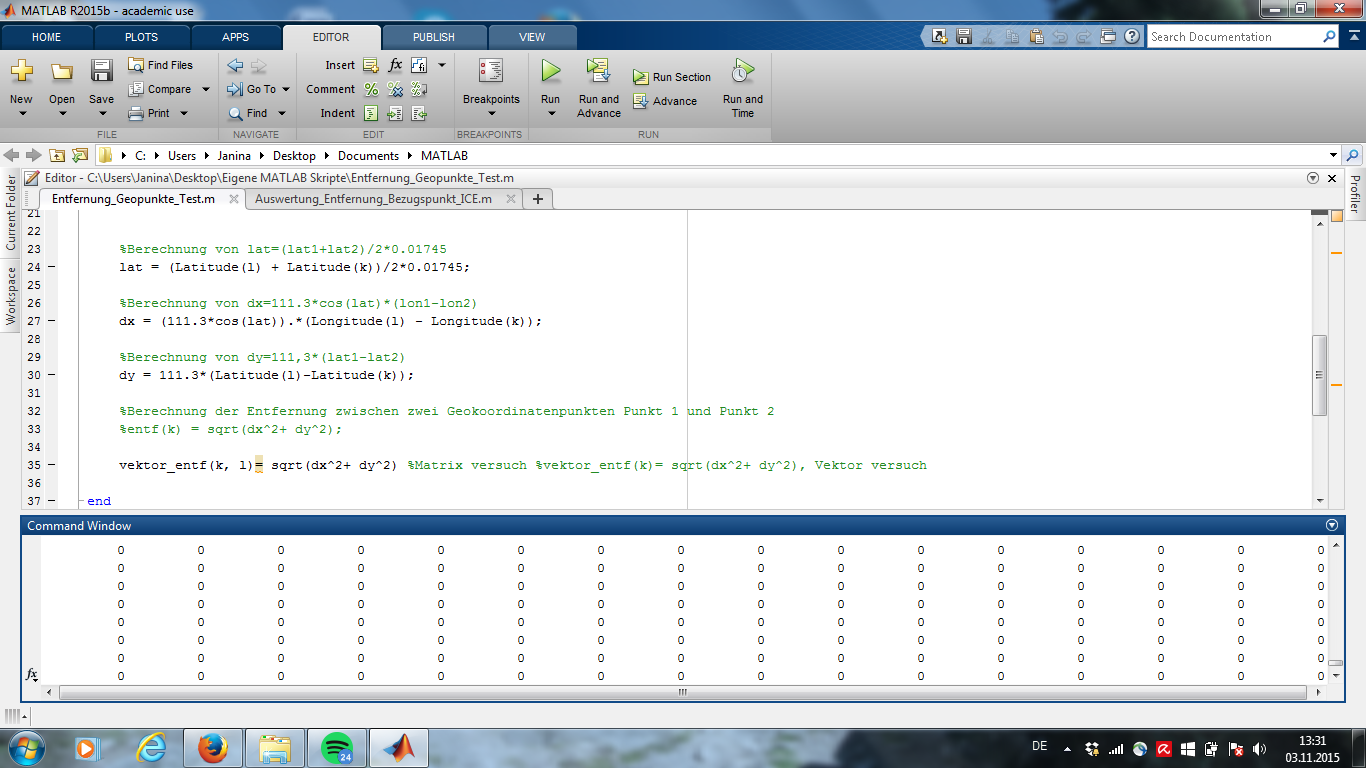Expand the Breakpoints dropdown
Screen dimensions: 1366x768
point(491,114)
